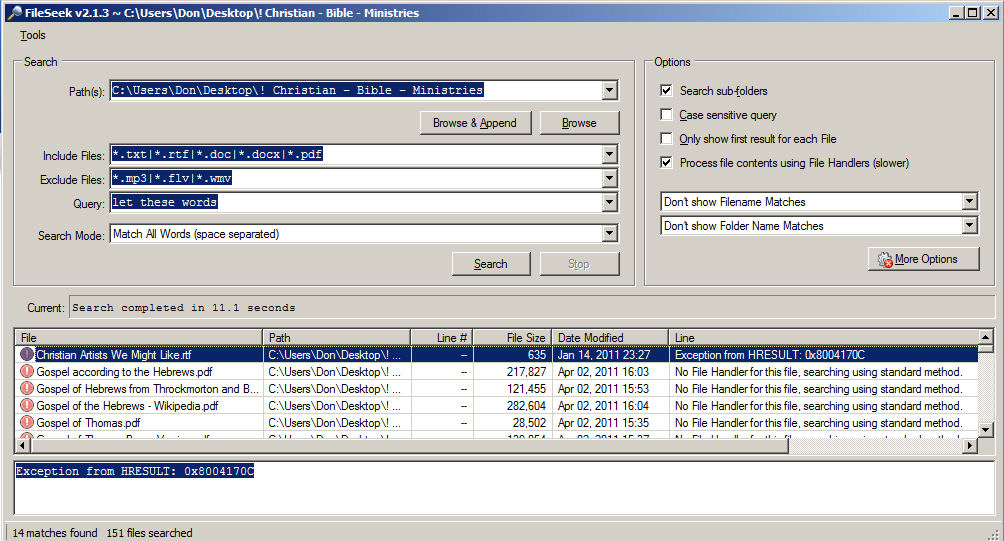Click the icon beside Christian Artists We Might Like.rtf
Viewport: 1004px width, 541px height.
(x=27, y=354)
